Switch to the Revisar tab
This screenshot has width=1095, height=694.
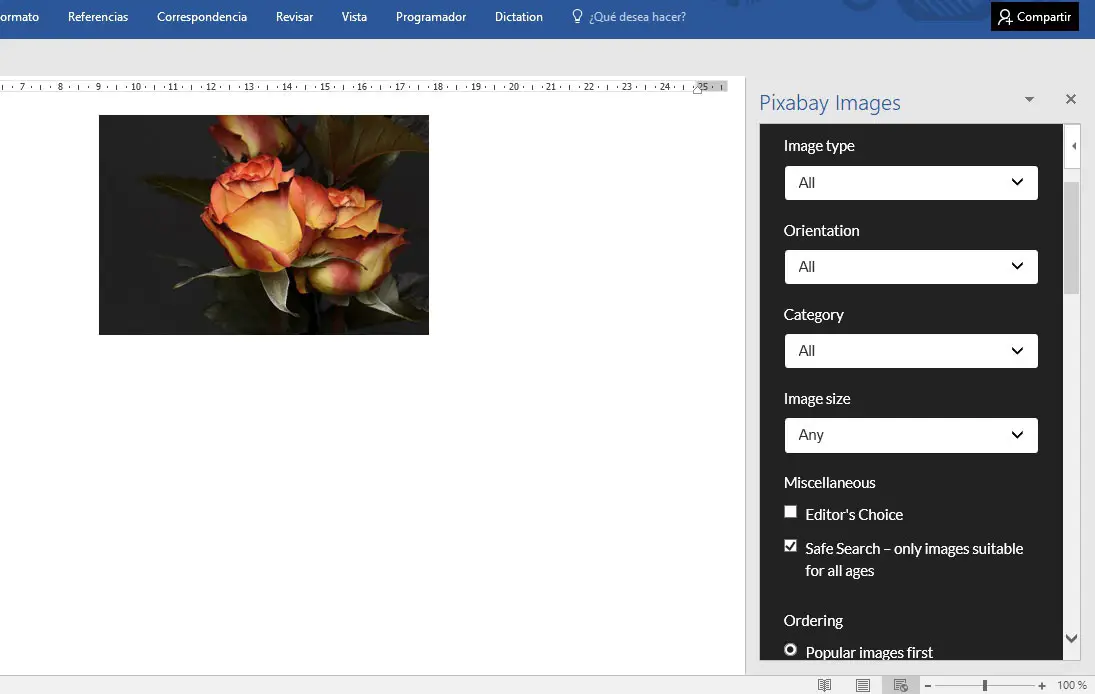coord(294,17)
